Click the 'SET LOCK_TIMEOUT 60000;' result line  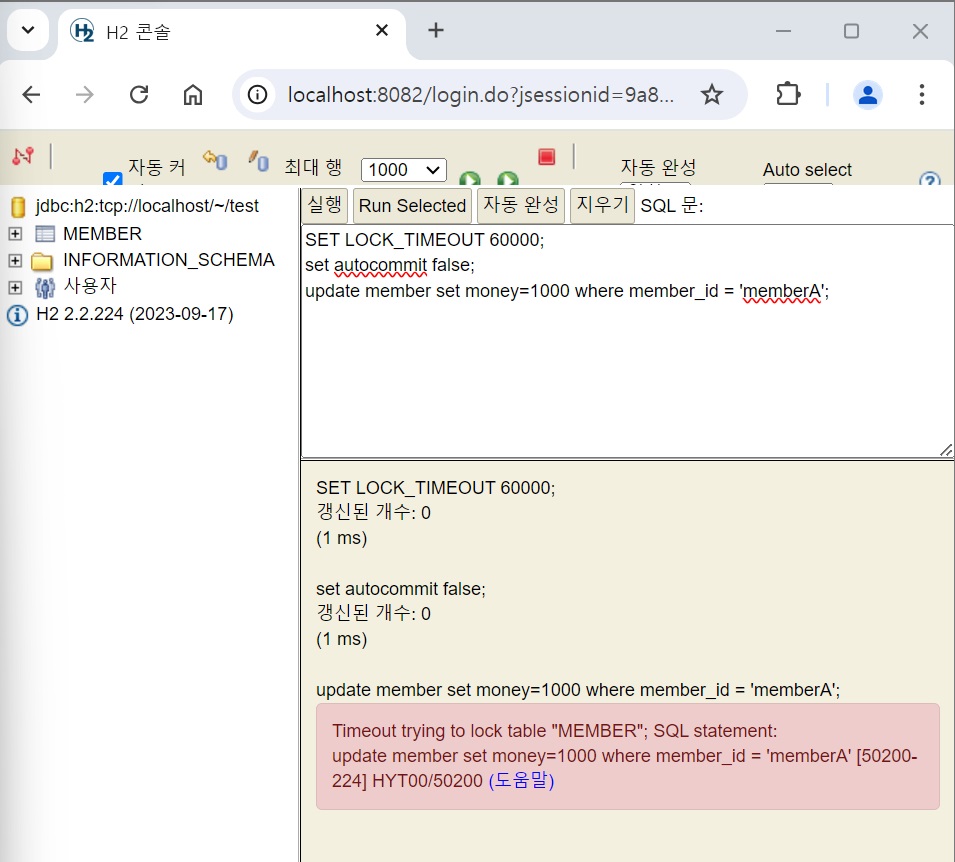[435, 488]
